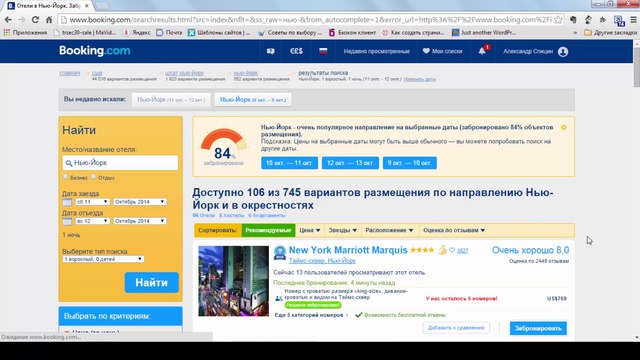Image resolution: width=640 pixels, height=360 pixels.
Task: Filter by 96 Отели link
Action: (x=203, y=216)
